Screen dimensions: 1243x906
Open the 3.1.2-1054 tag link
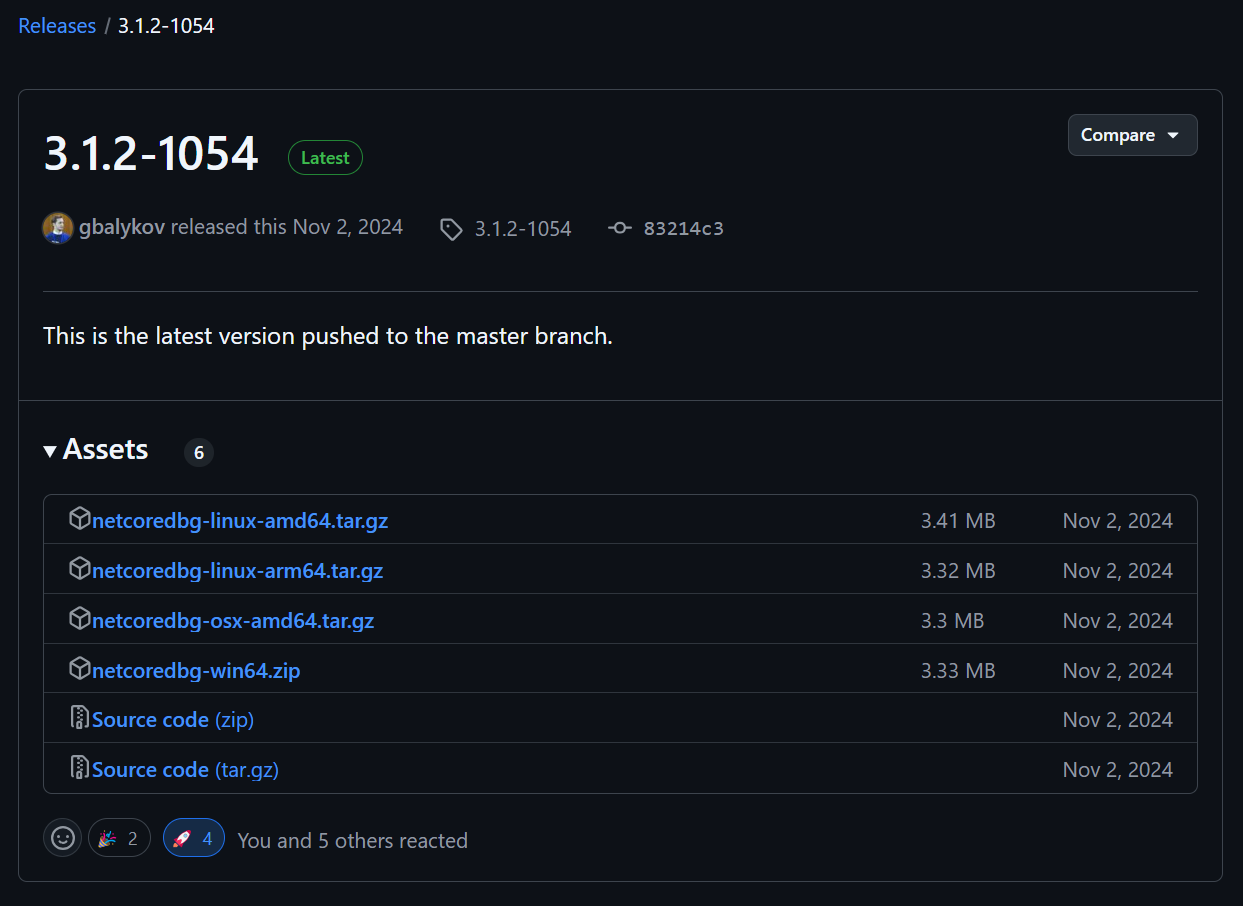(522, 229)
